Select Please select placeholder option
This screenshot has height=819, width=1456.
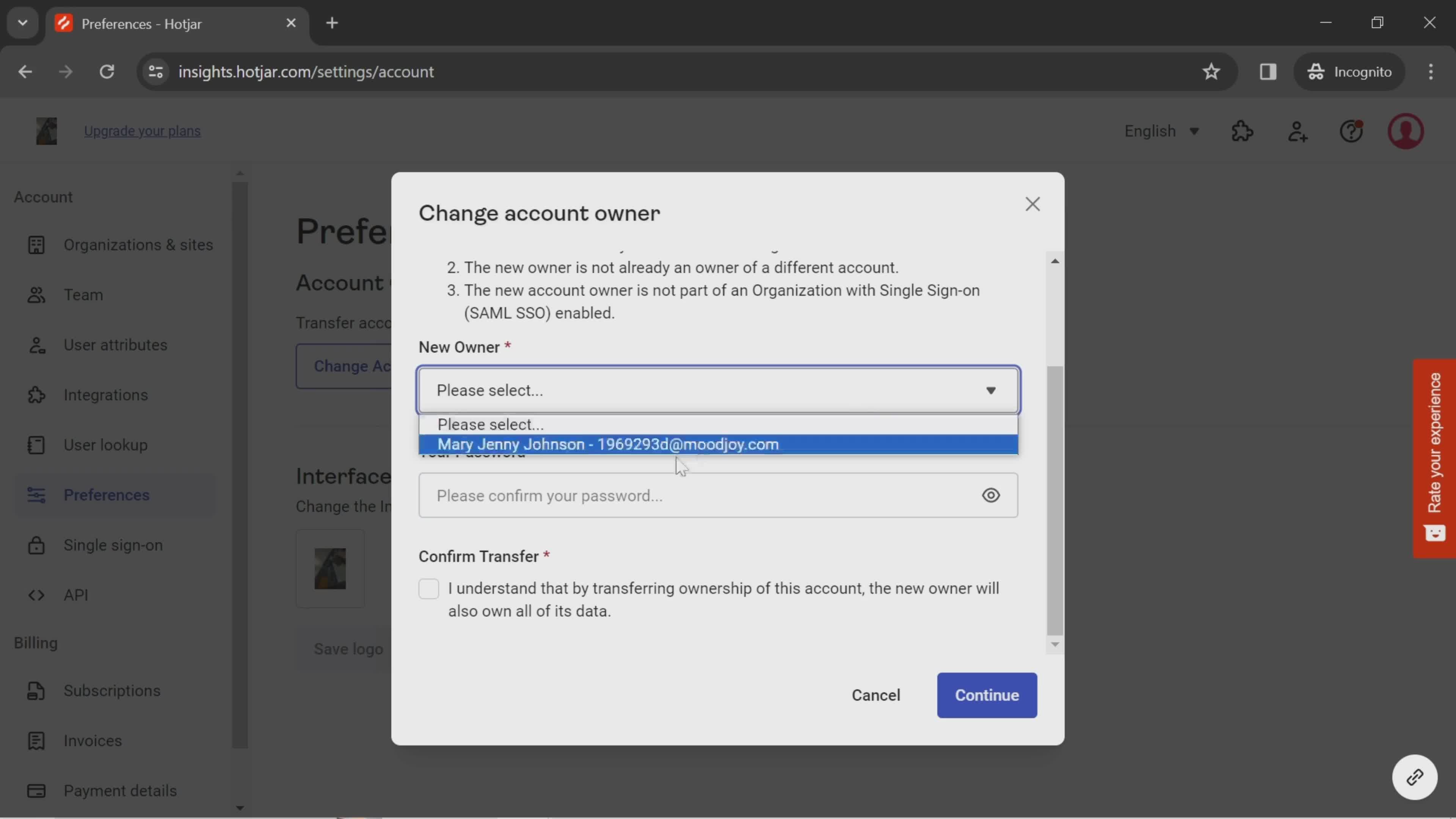pyautogui.click(x=718, y=424)
